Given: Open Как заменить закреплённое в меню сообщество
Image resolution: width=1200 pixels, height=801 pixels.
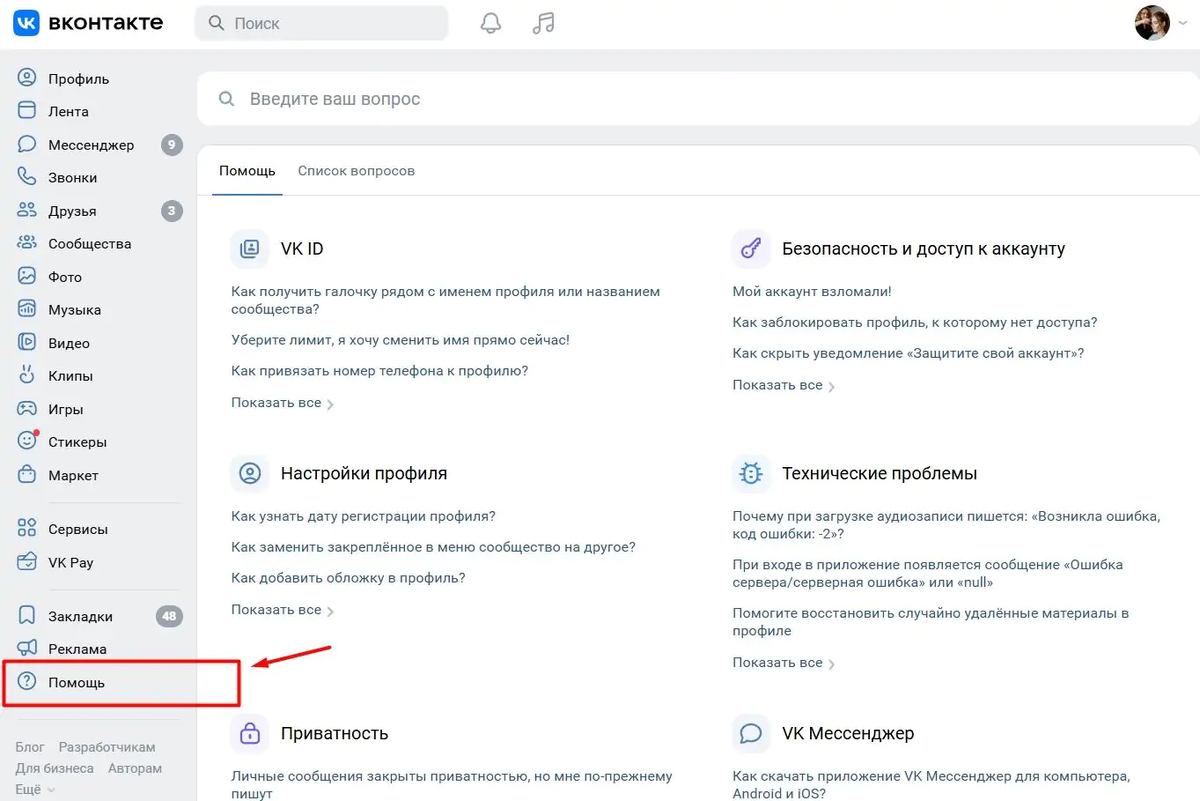Looking at the screenshot, I should click(433, 547).
